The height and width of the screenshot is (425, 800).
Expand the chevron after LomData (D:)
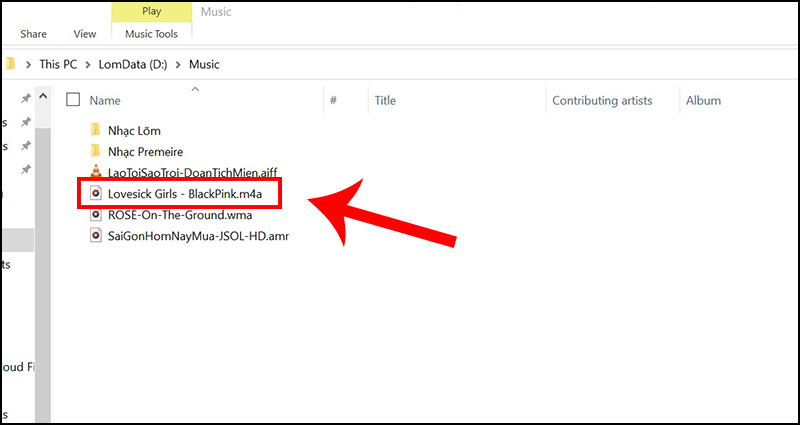tap(178, 65)
